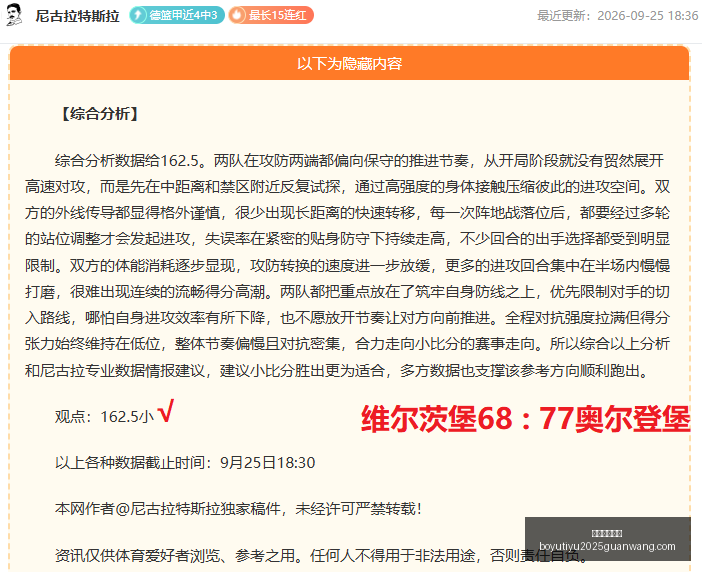Click the red checkmark next to 162.5小

pos(166,410)
